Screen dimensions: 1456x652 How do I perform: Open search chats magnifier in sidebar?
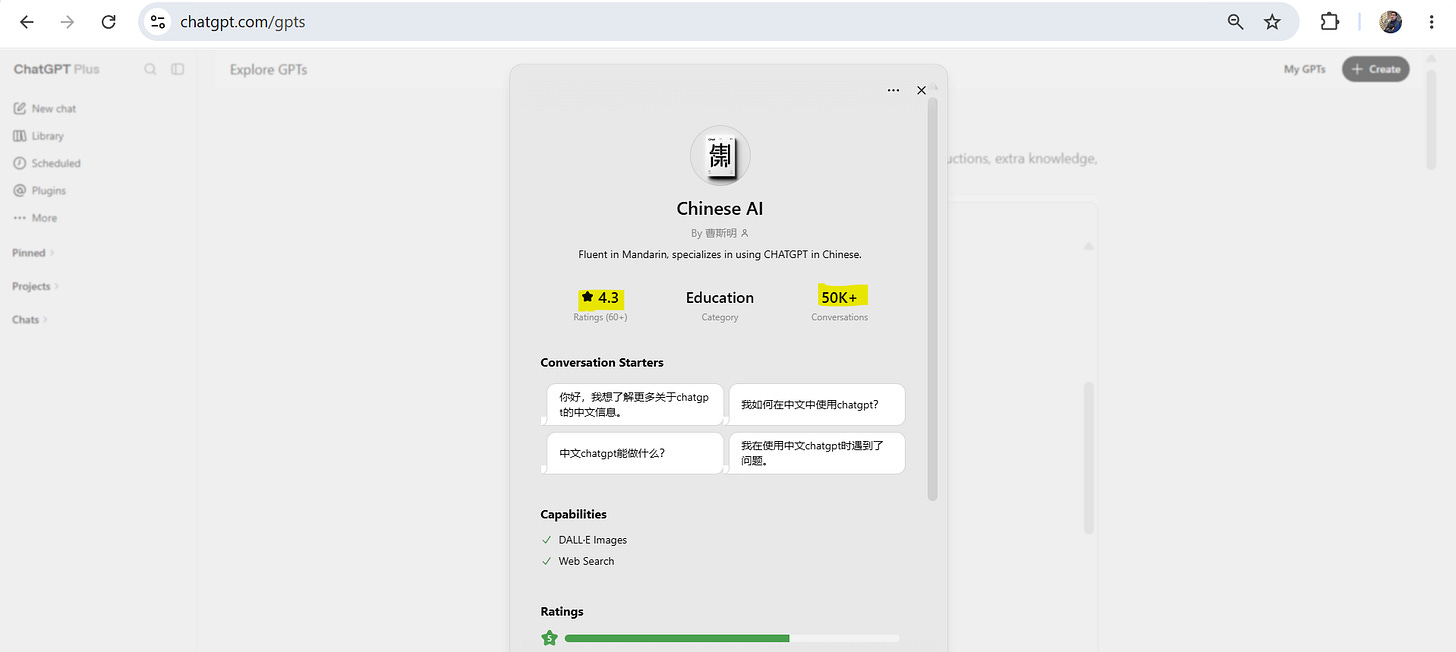(x=150, y=69)
